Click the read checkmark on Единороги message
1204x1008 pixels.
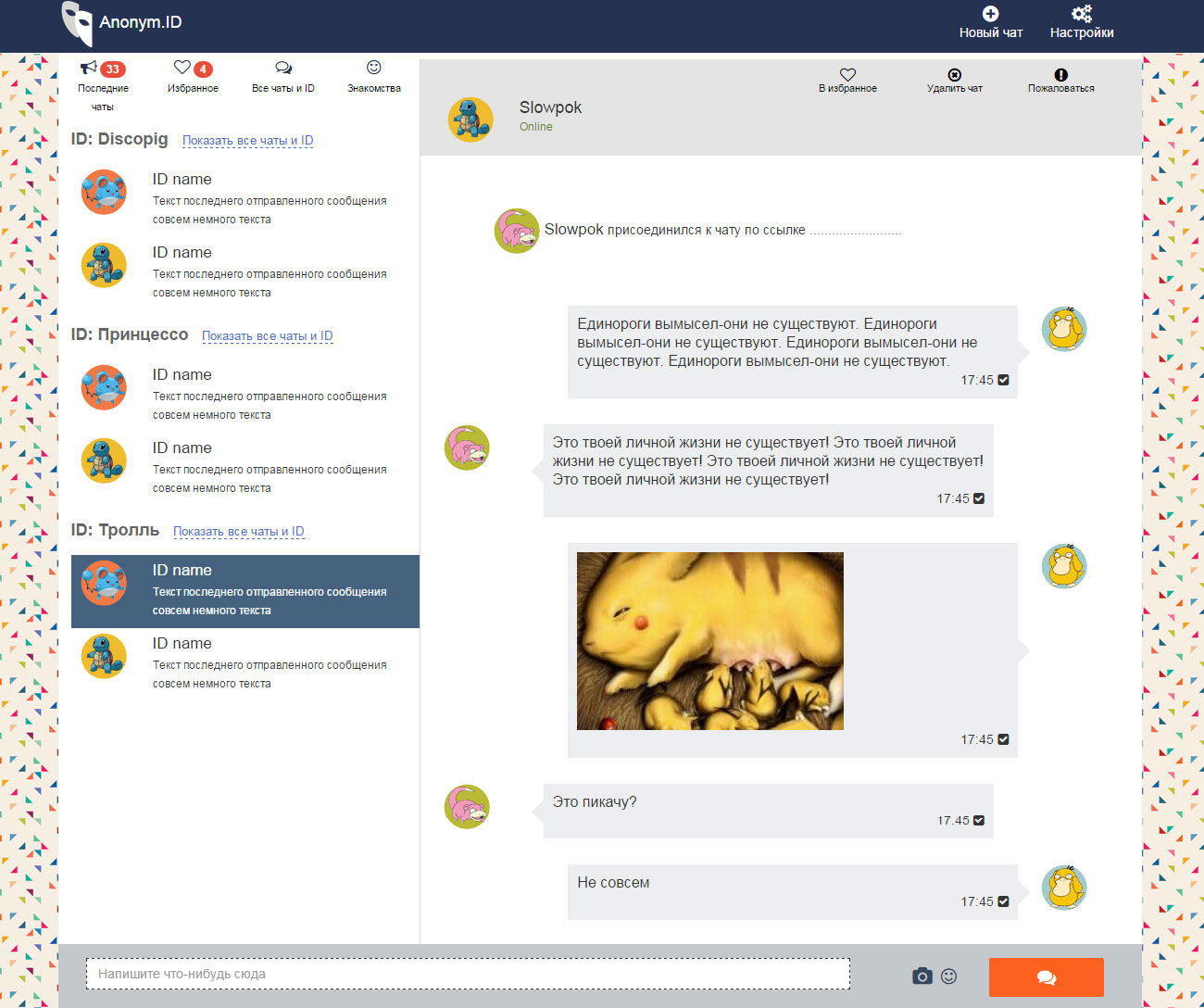click(1003, 380)
